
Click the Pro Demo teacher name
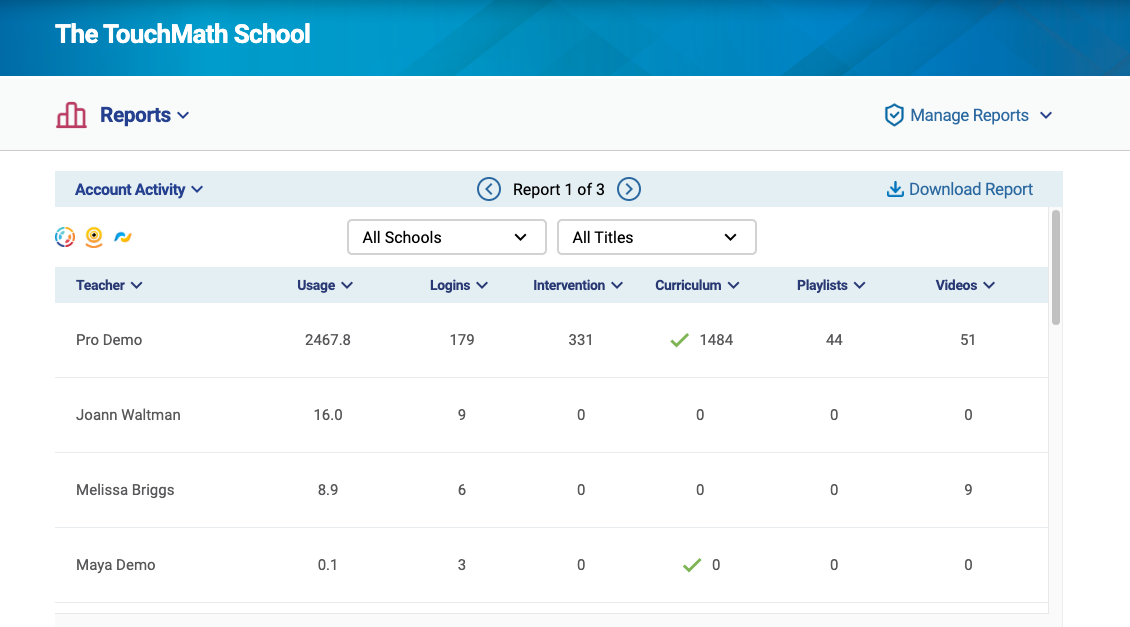pos(109,340)
